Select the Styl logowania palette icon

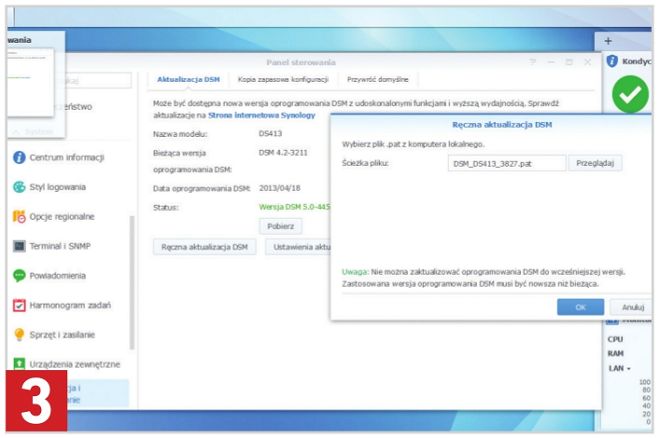[x=19, y=187]
